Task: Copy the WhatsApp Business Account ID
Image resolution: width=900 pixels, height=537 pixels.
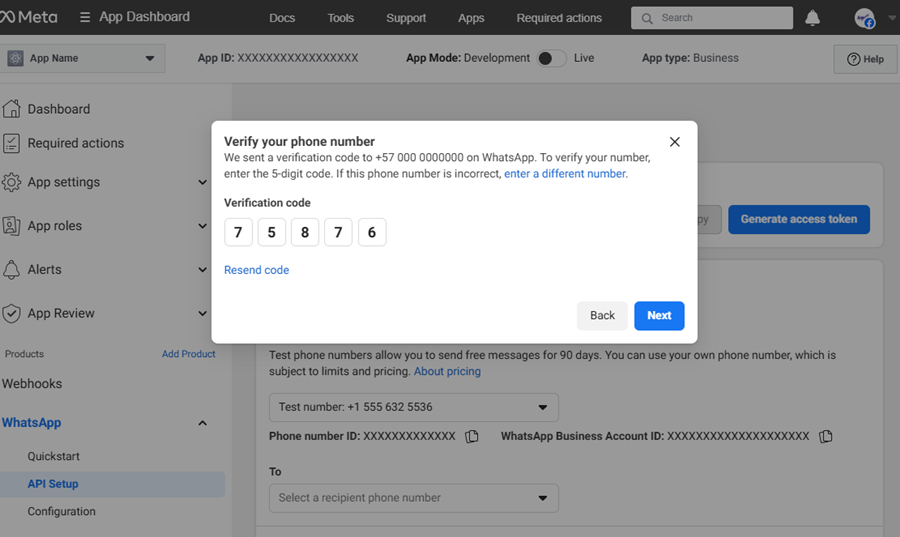Action: pos(825,437)
